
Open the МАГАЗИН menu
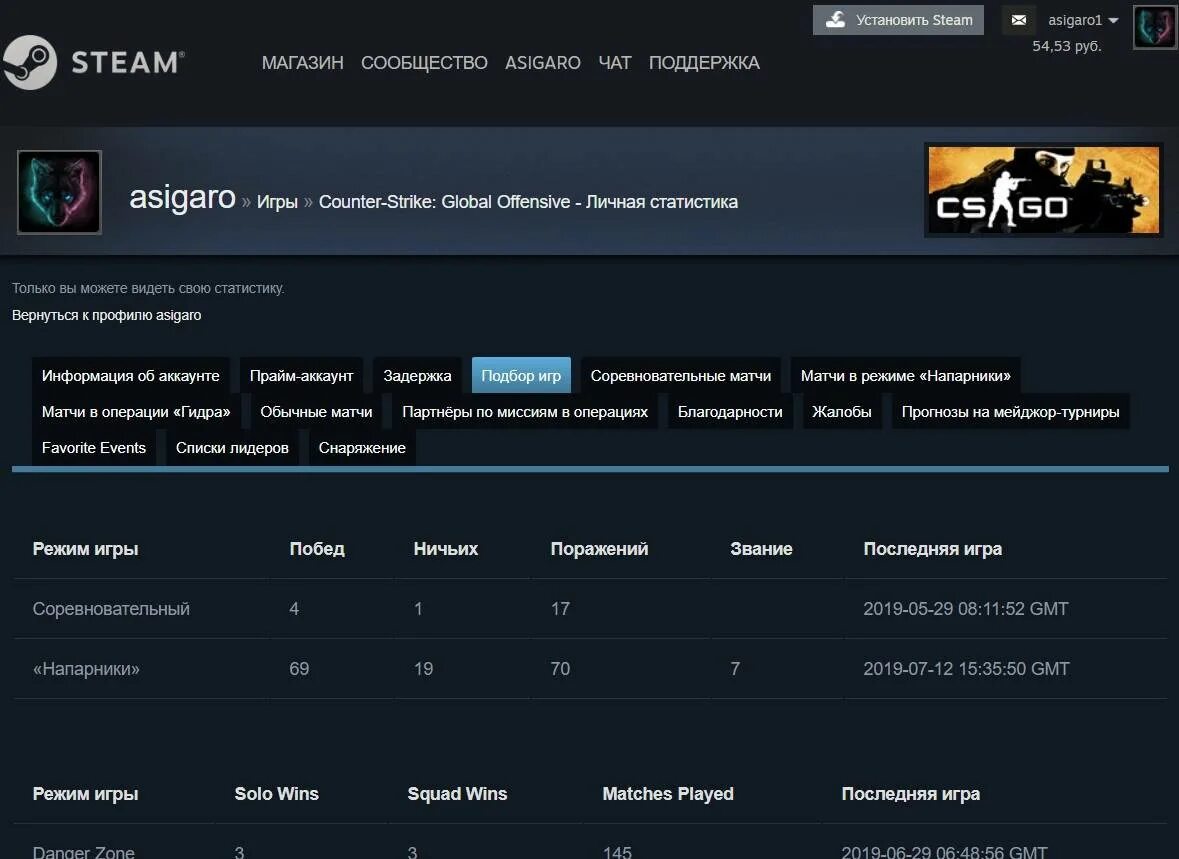pyautogui.click(x=302, y=63)
